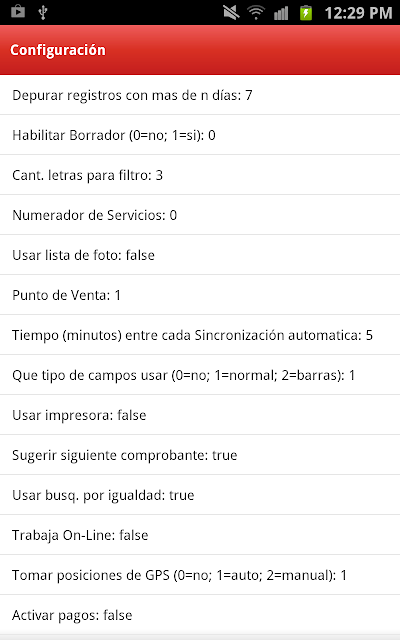This screenshot has width=400, height=640.
Task: Open Tomar posiciones de GPS option
Action: point(200,575)
